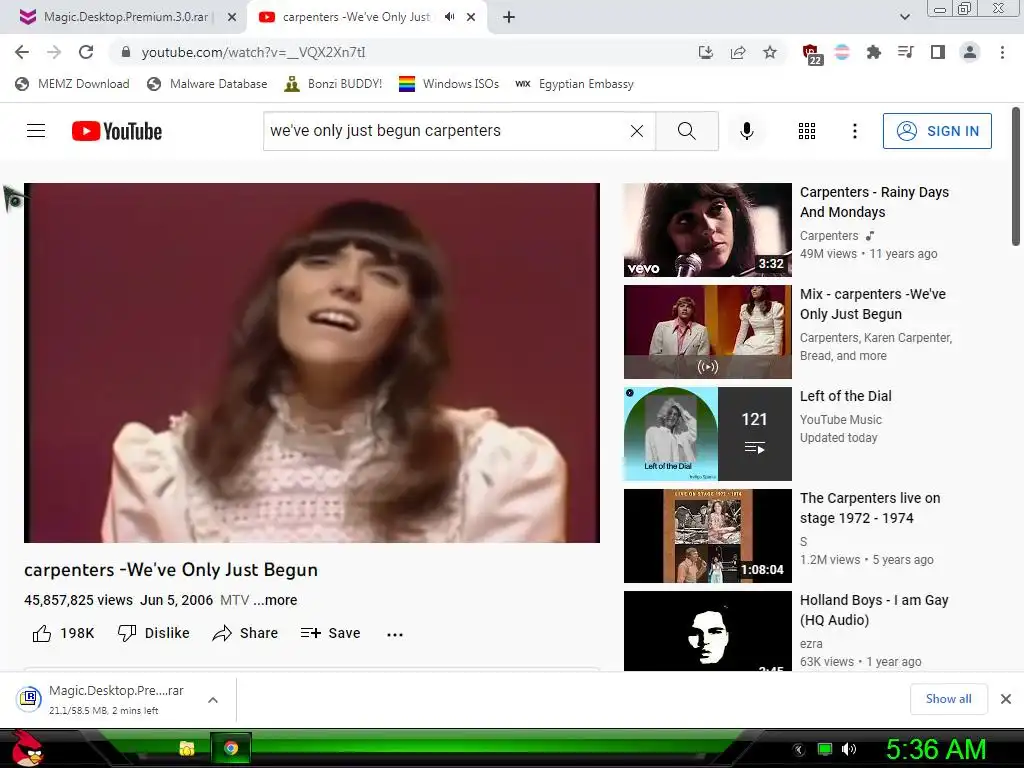This screenshot has width=1024, height=768.
Task: Open the install/download page icon in address bar
Action: [705, 52]
